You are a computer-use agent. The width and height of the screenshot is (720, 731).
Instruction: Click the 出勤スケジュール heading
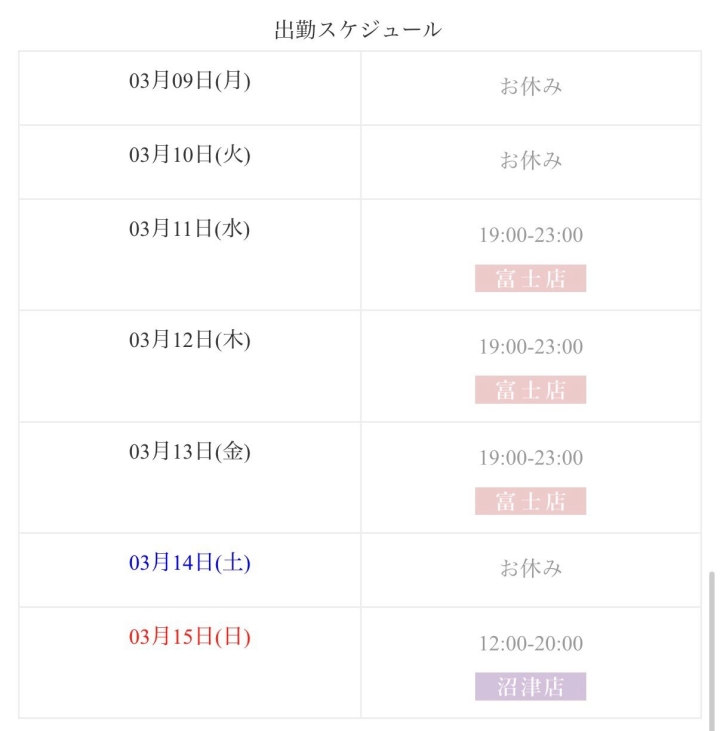(x=358, y=30)
